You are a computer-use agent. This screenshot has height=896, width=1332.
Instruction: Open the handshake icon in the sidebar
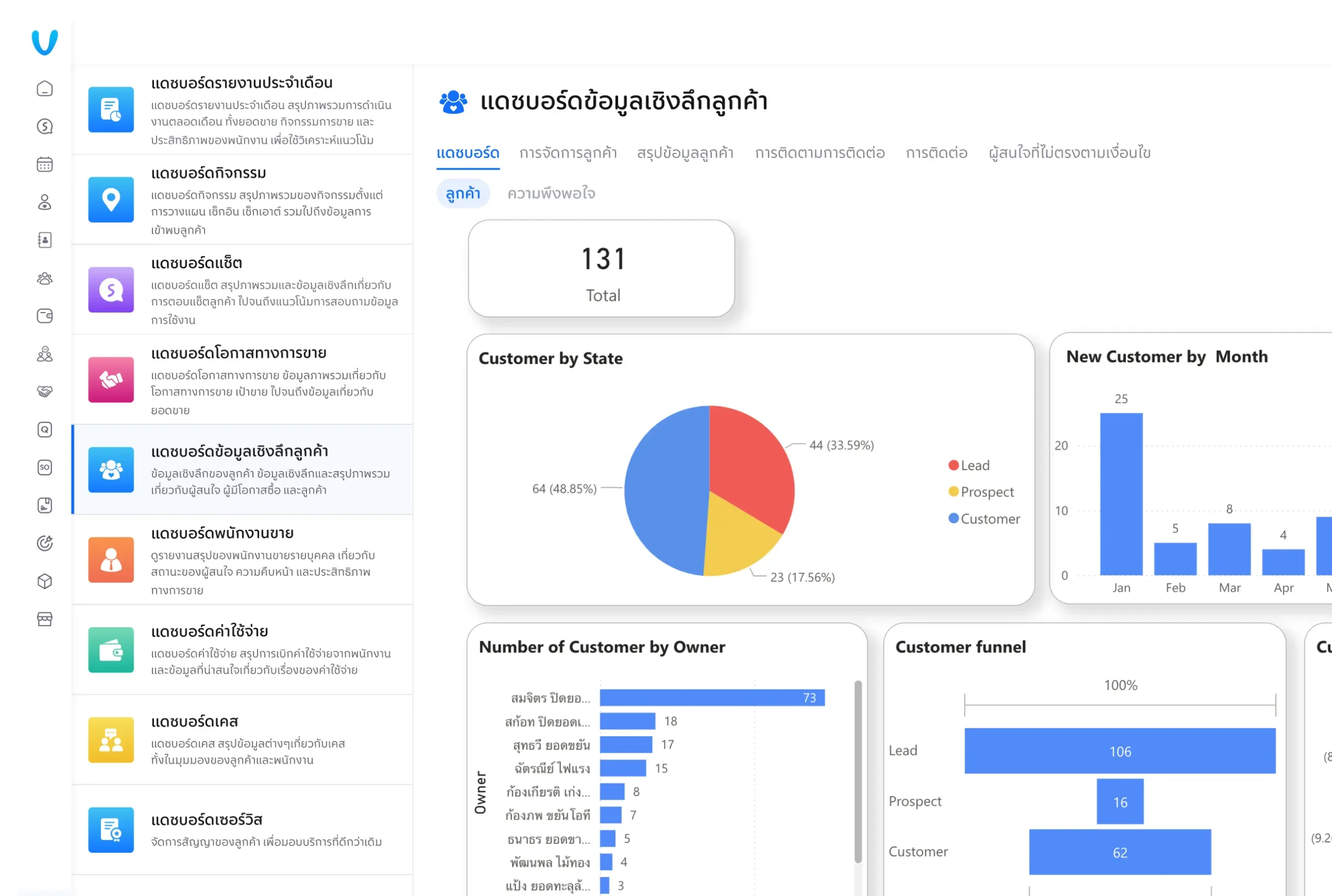[x=45, y=392]
